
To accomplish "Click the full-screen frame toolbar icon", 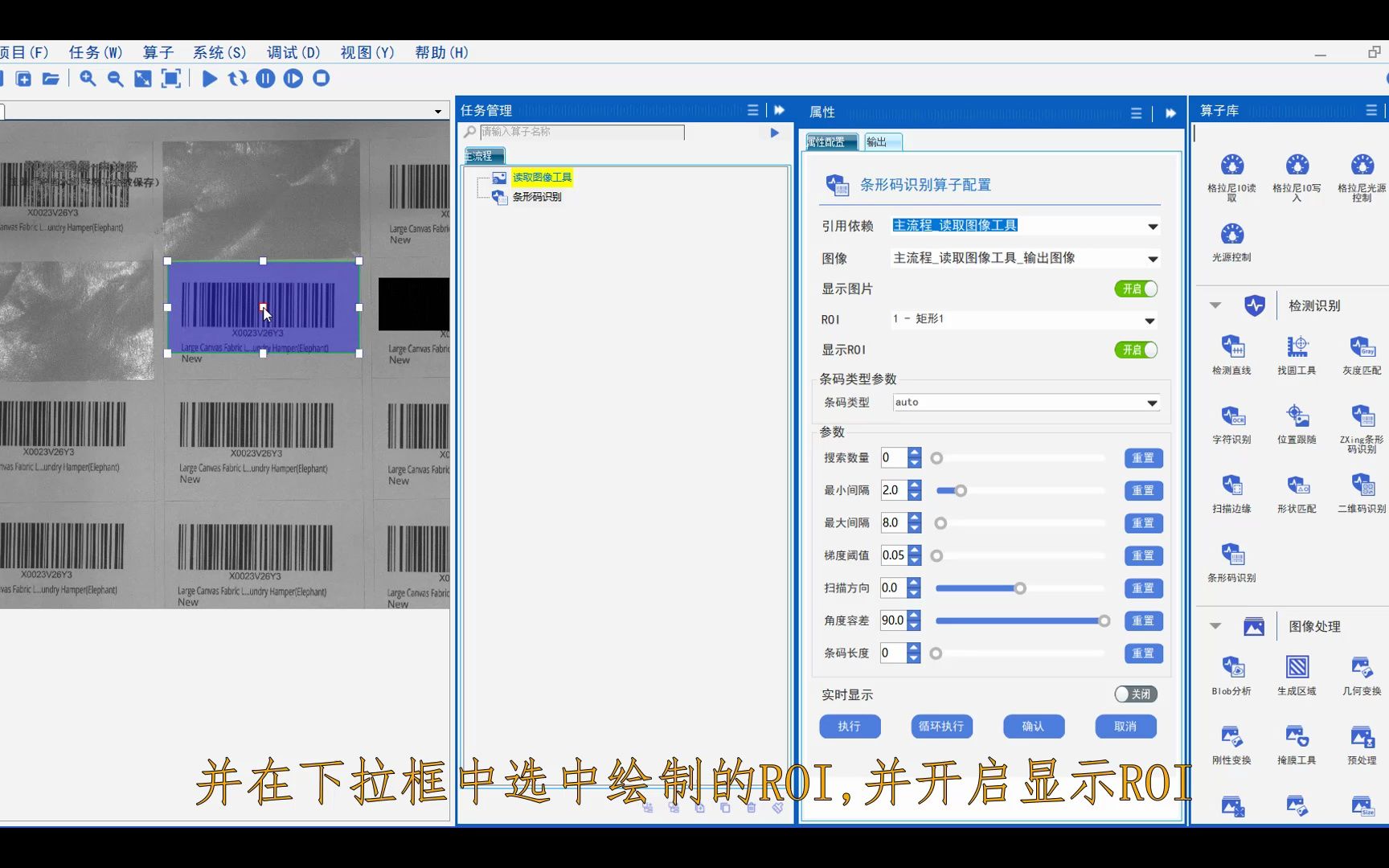I will (171, 79).
